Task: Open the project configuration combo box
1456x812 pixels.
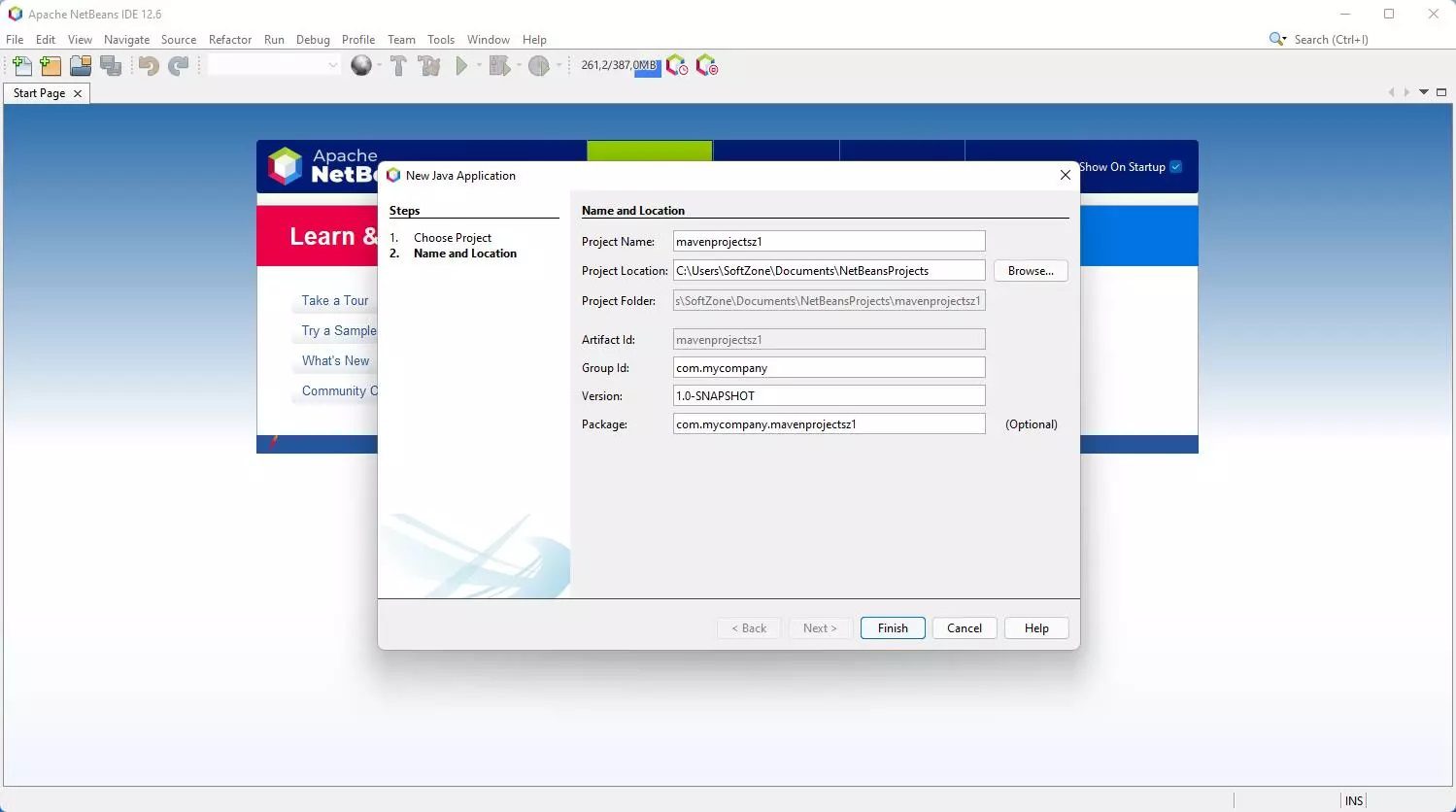Action: pyautogui.click(x=272, y=65)
